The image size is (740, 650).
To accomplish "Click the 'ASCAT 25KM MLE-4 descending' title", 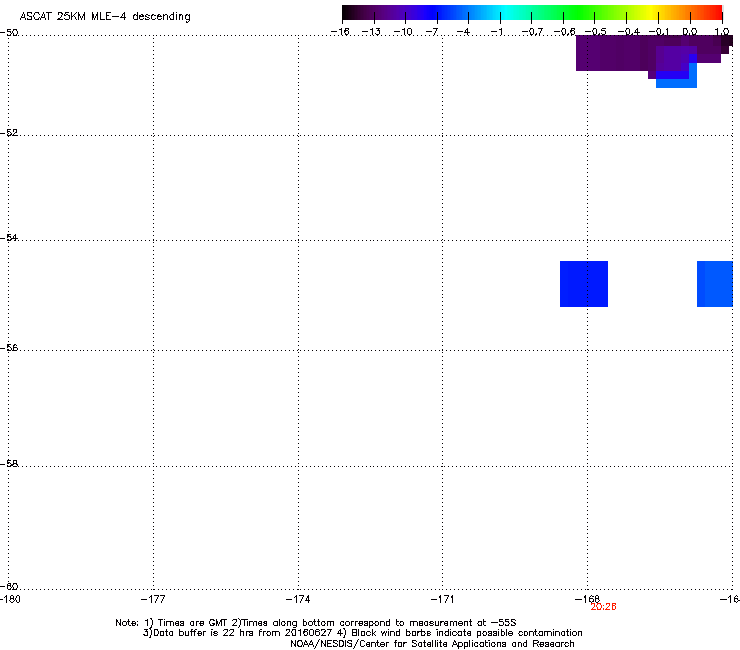I will pos(105,17).
